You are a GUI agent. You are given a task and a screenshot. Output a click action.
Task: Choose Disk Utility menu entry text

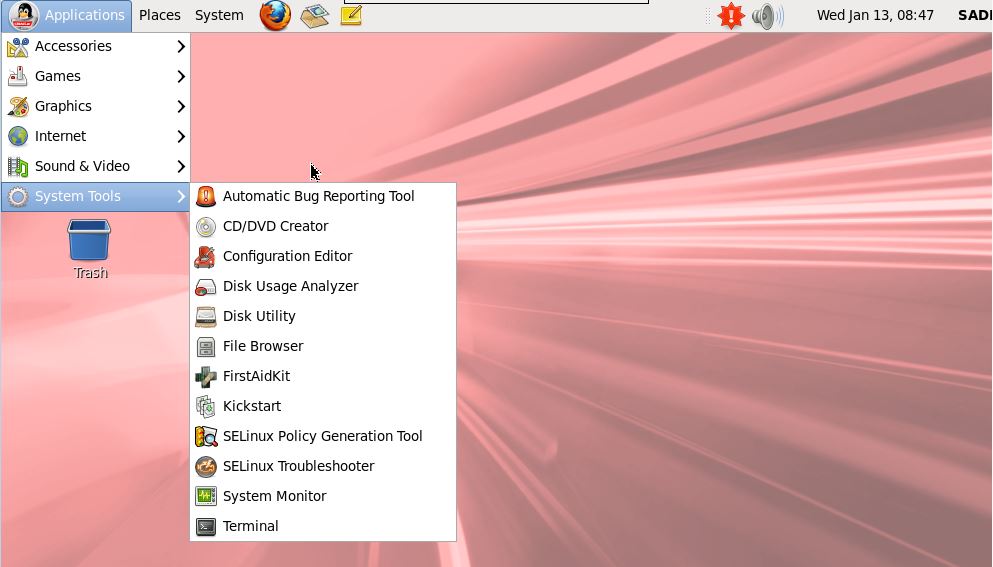tap(259, 316)
